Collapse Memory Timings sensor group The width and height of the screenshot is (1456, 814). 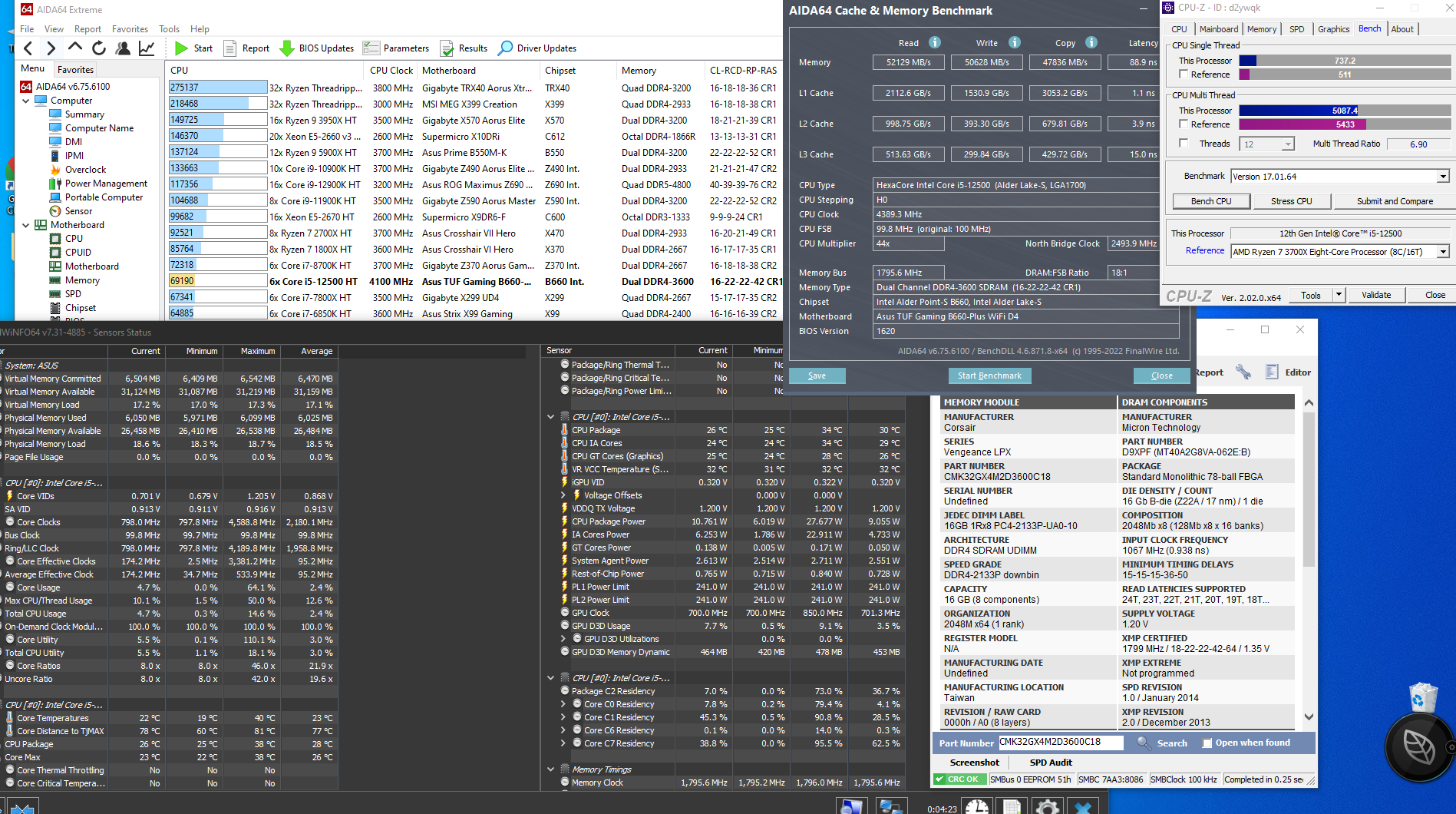tap(551, 769)
